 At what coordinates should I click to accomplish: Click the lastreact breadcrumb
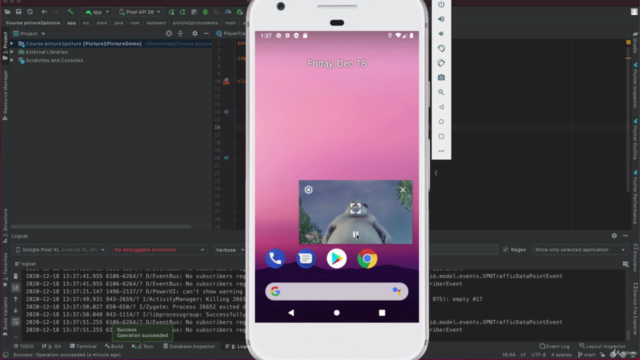pos(156,23)
